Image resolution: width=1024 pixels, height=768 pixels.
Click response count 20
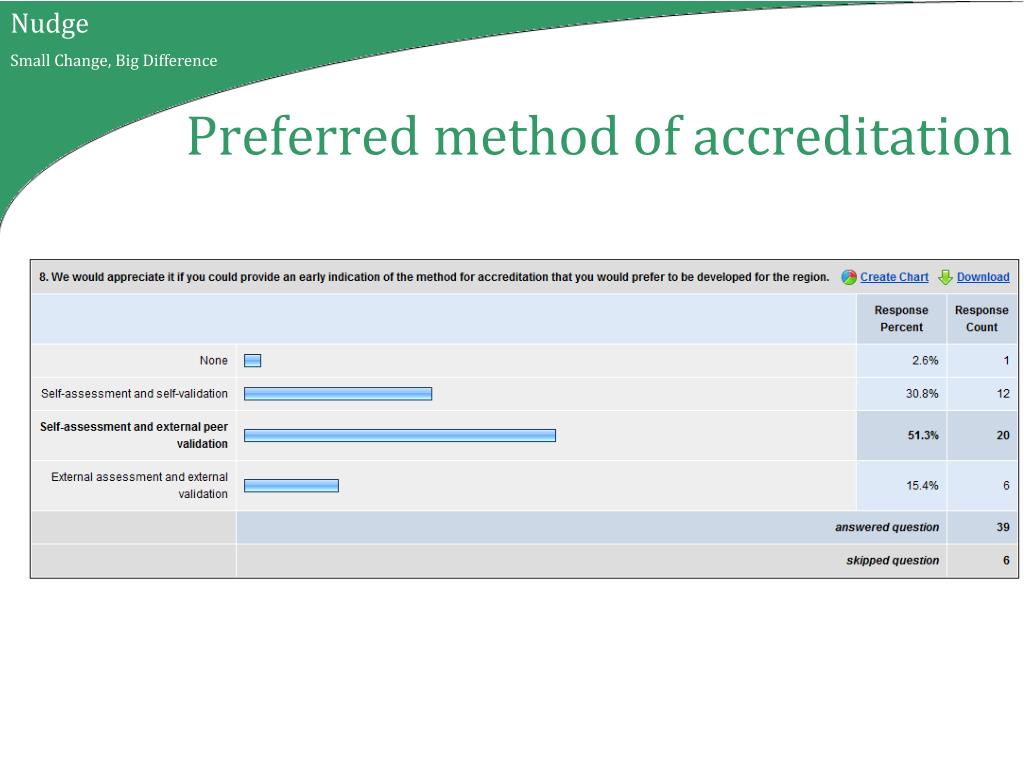(1003, 436)
